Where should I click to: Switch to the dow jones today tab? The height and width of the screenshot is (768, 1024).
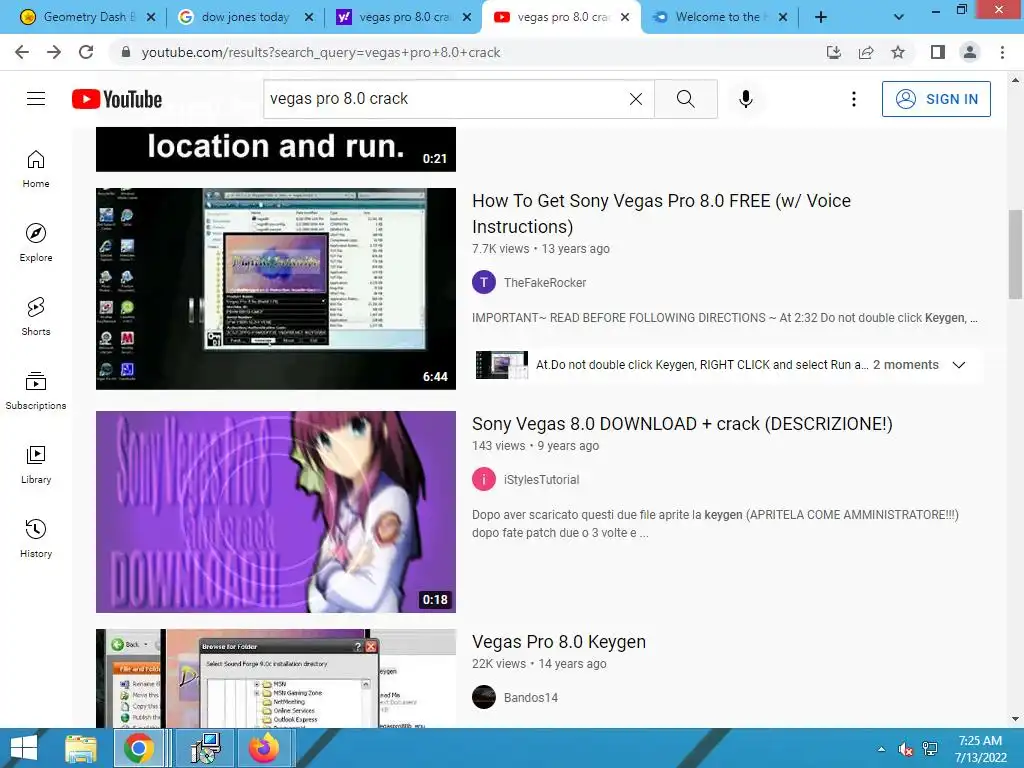[x=245, y=17]
